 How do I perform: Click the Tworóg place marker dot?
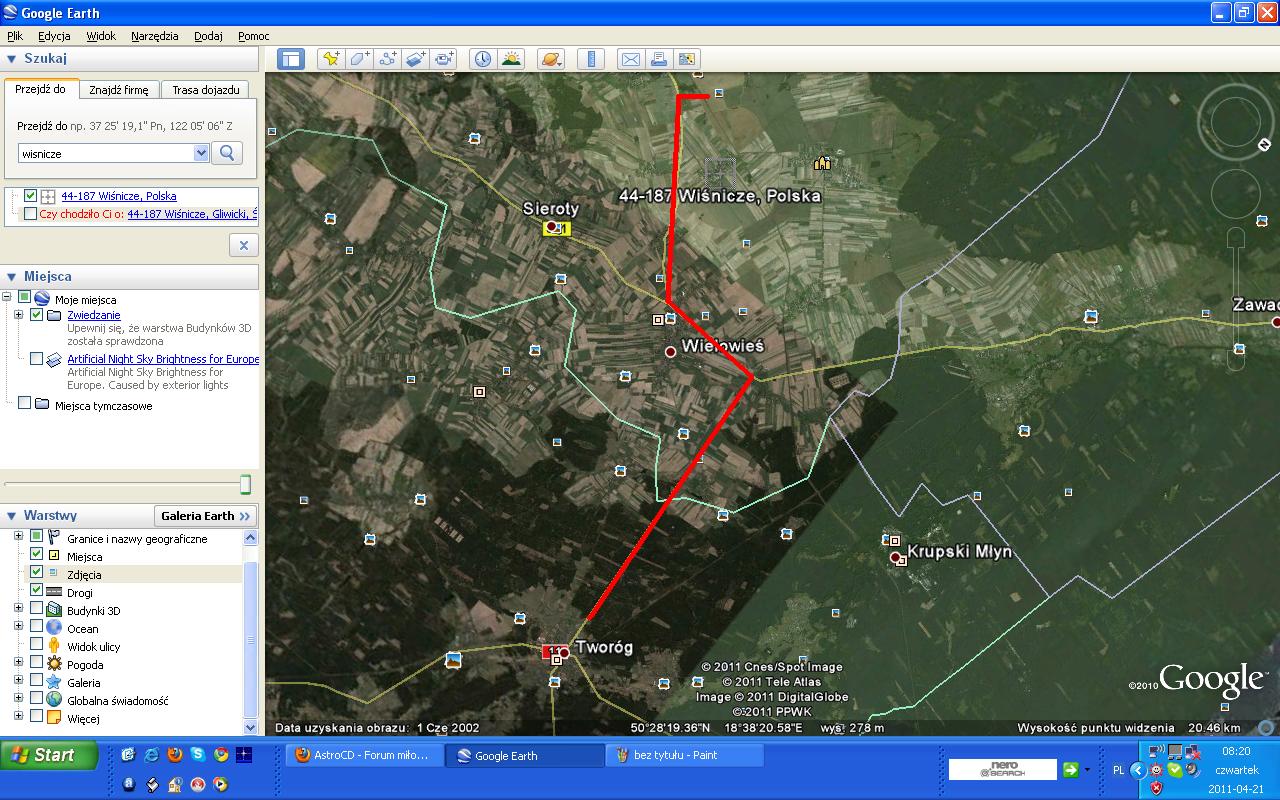point(565,652)
